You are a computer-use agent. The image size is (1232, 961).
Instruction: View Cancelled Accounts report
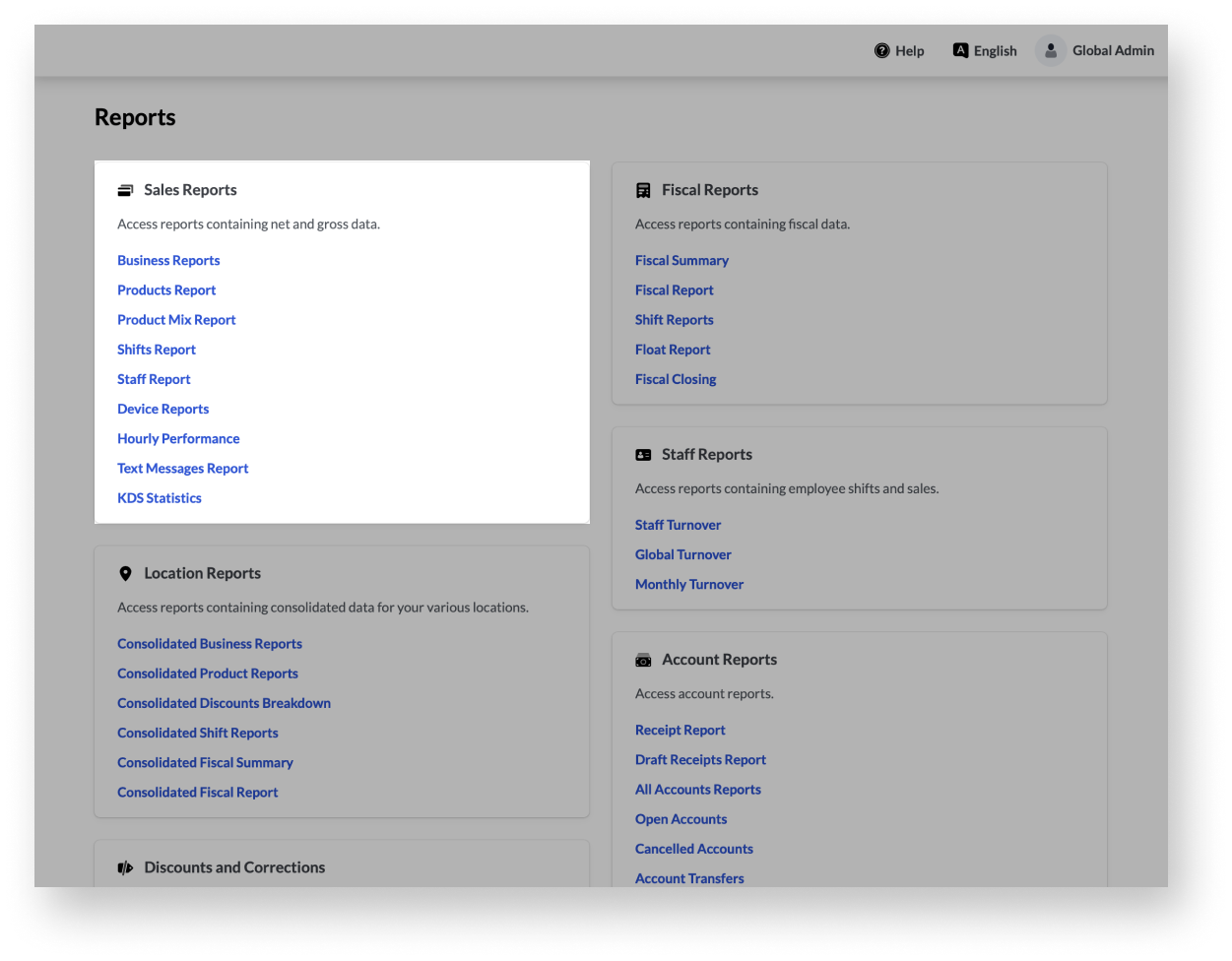(694, 849)
